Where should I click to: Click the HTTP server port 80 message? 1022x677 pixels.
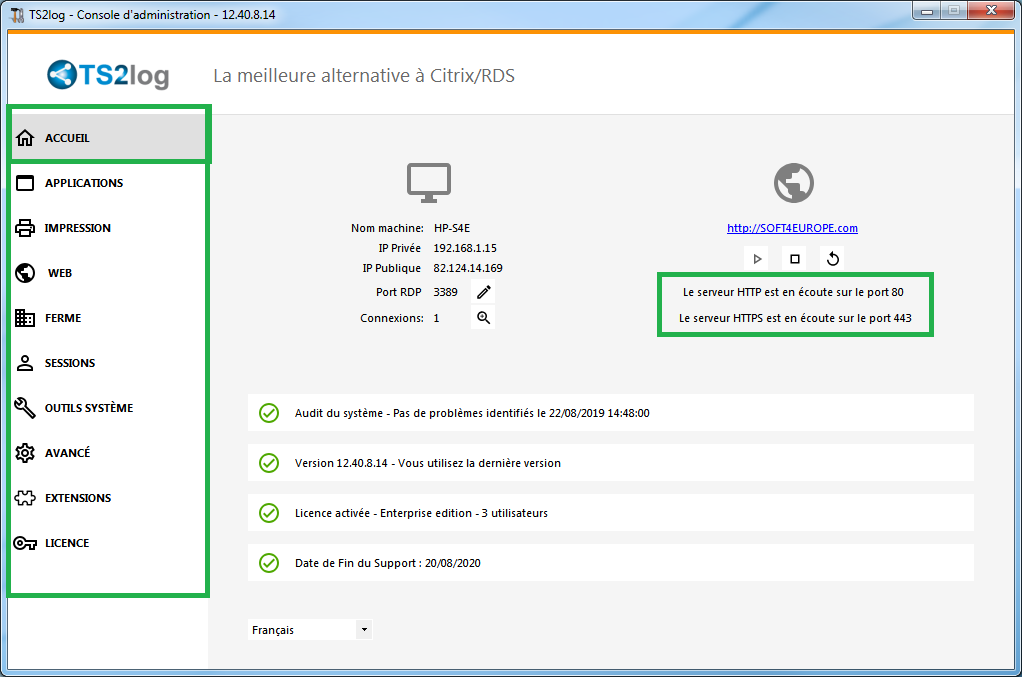[x=793, y=292]
